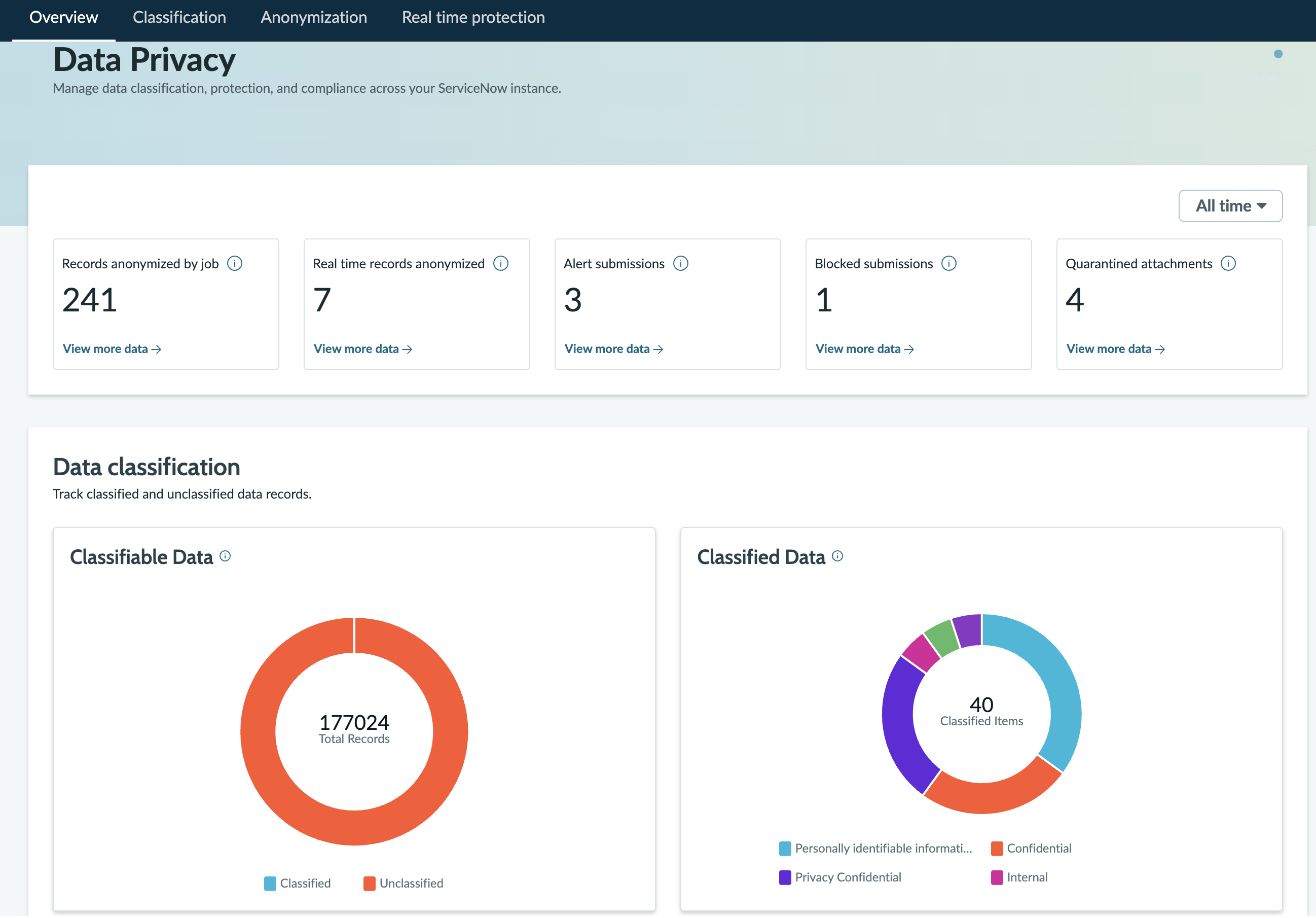Screen dimensions: 1316x918
Task: Expand the All time period dropdown
Action: tap(1230, 206)
